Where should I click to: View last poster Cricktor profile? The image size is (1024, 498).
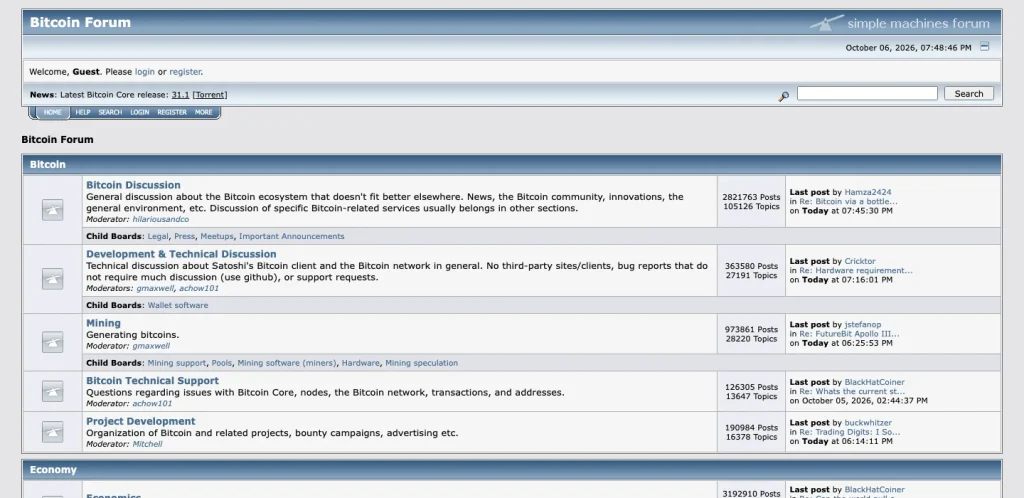coord(859,261)
